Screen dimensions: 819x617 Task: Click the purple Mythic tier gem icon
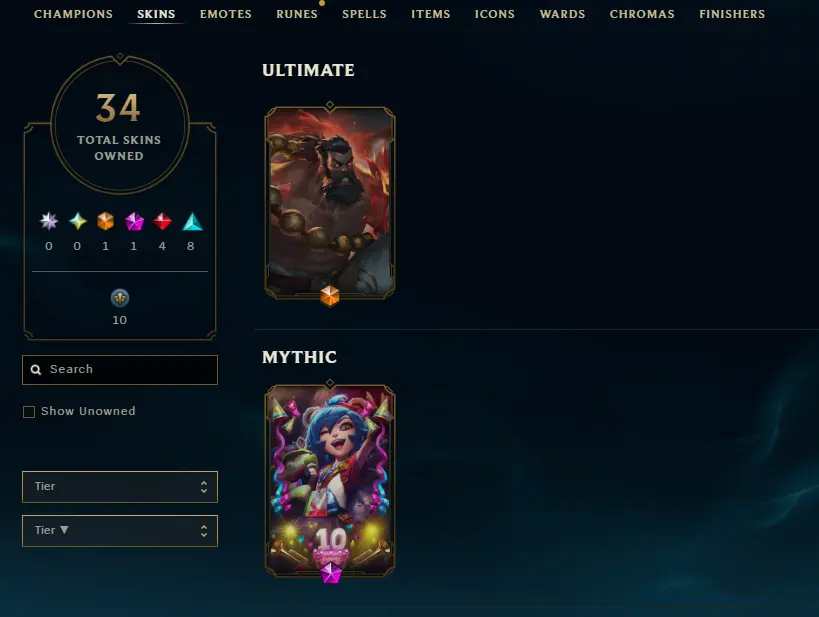pos(134,221)
